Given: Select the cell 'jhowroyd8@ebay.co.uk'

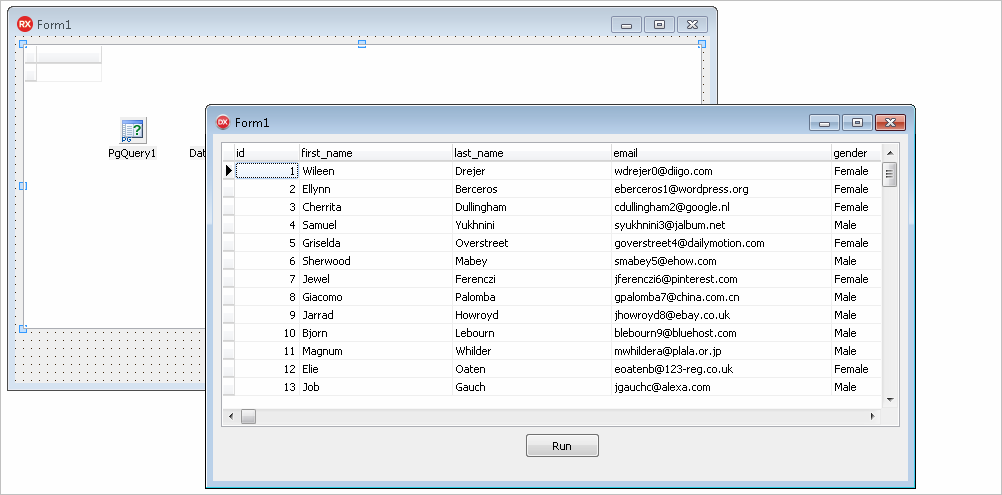Looking at the screenshot, I should coord(721,315).
